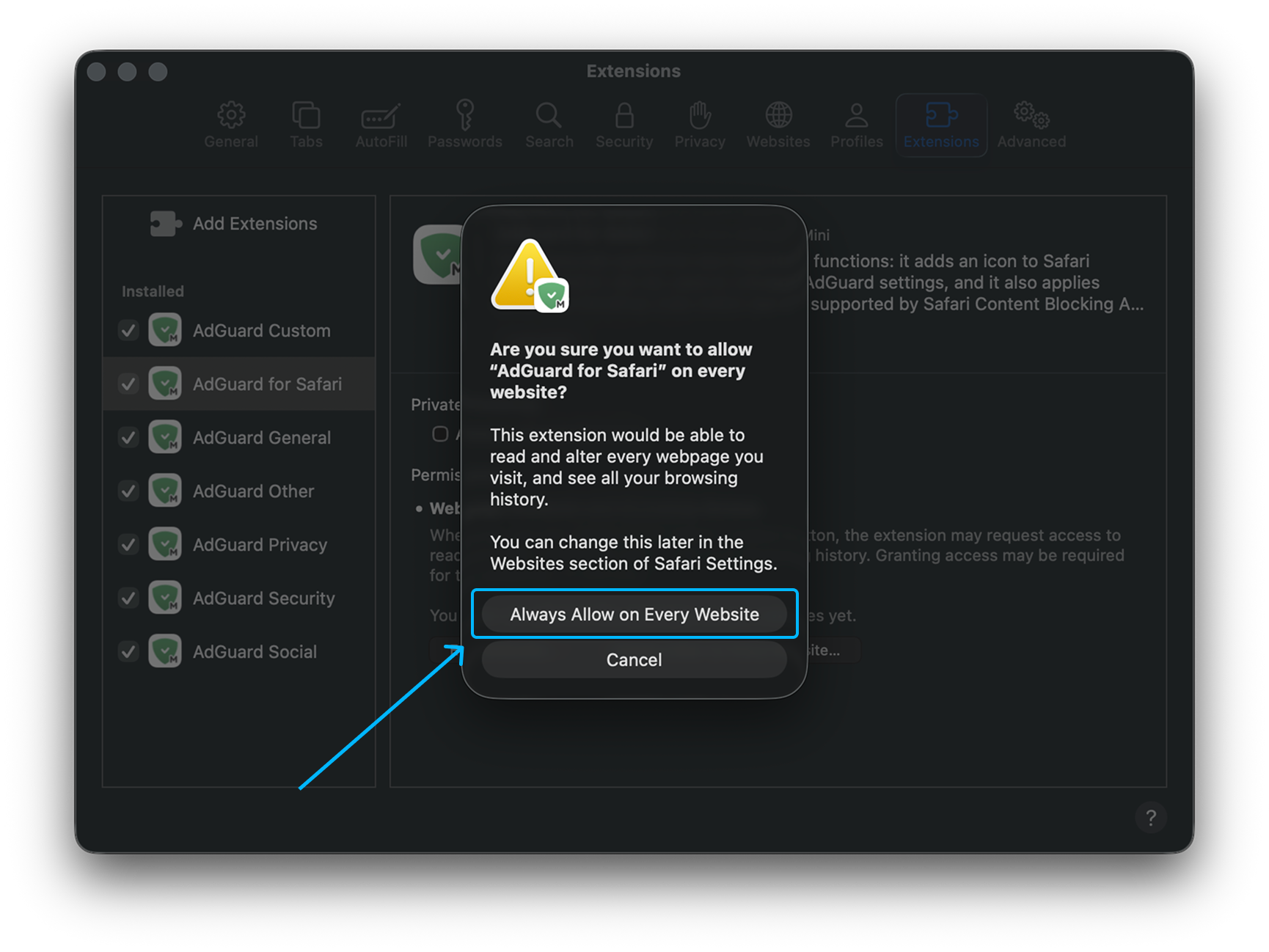
Task: Click the help question mark button
Action: 1150,817
